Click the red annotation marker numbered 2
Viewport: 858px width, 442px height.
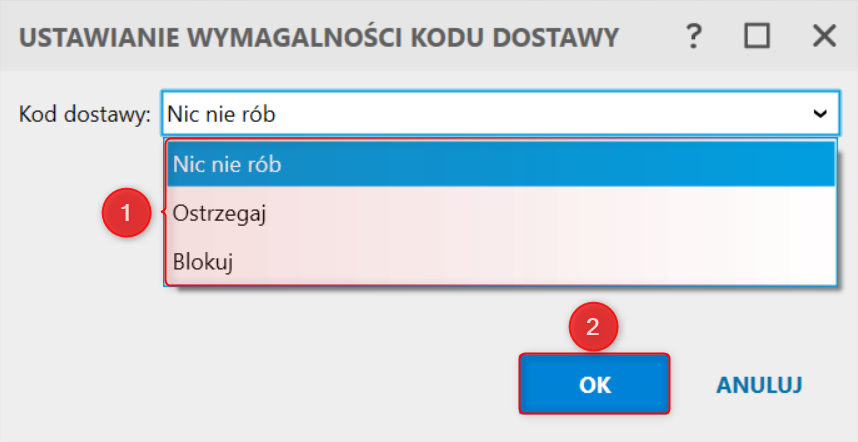pyautogui.click(x=592, y=326)
